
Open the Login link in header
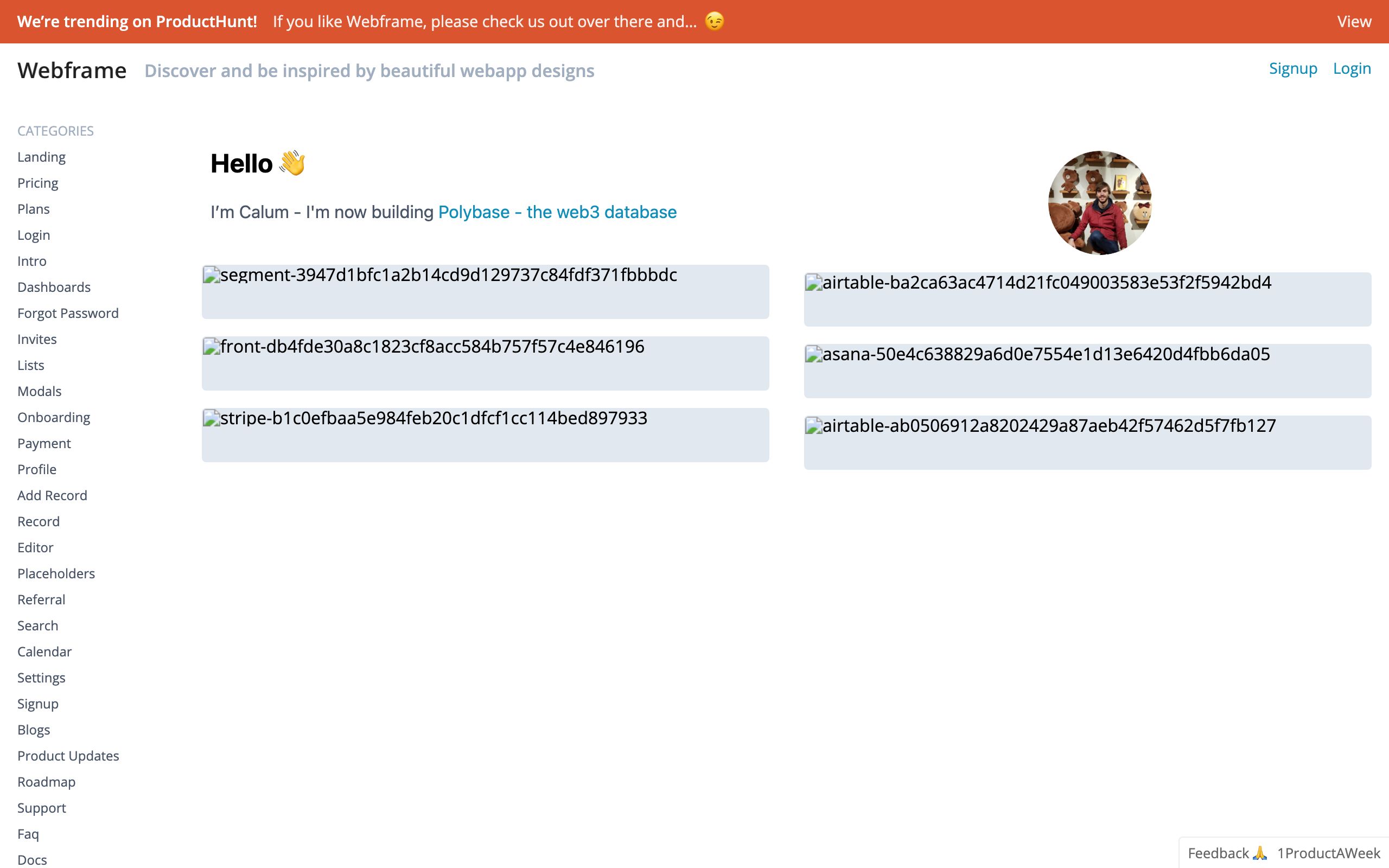[x=1352, y=68]
